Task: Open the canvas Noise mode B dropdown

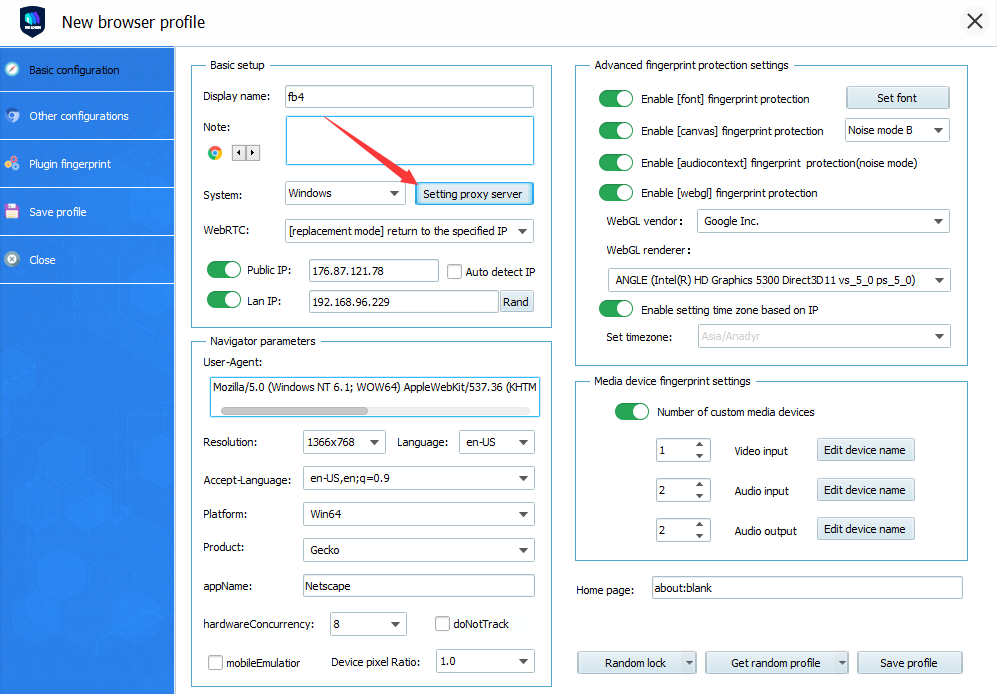Action: [897, 130]
